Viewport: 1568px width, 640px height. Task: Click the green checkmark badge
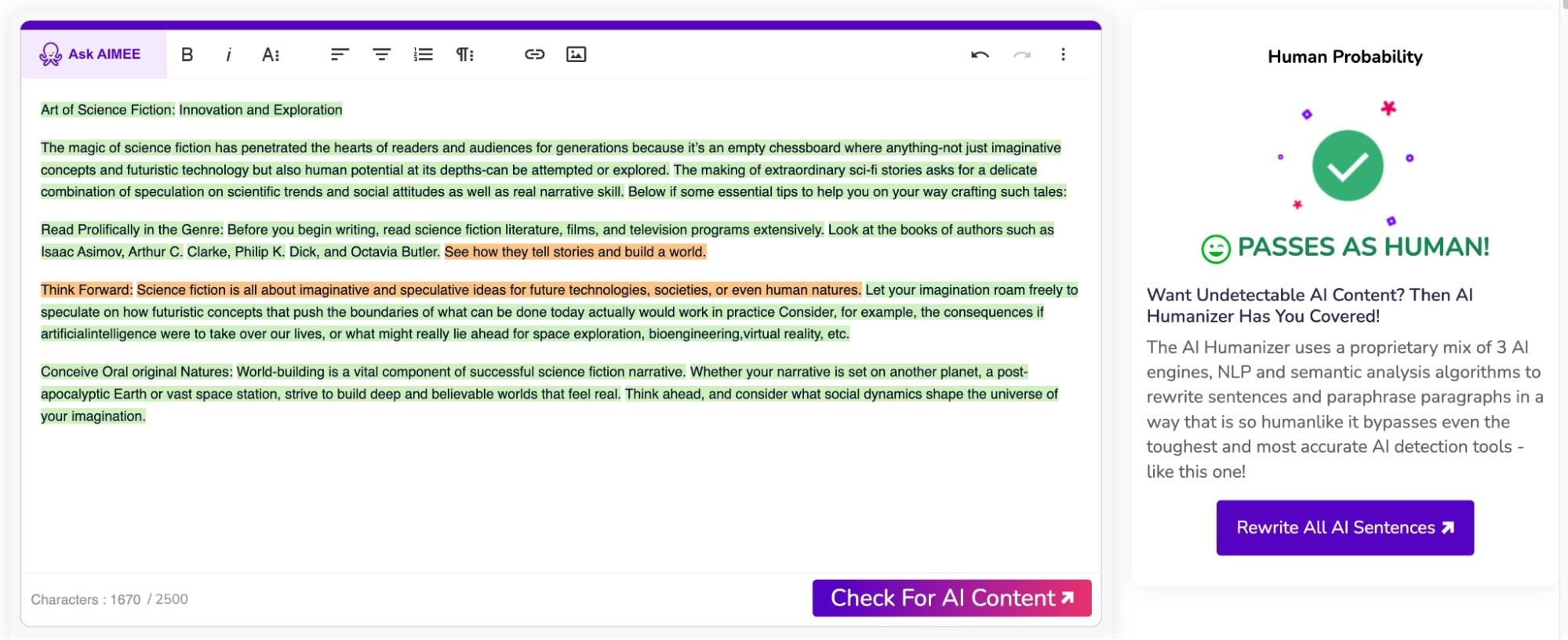pyautogui.click(x=1347, y=165)
